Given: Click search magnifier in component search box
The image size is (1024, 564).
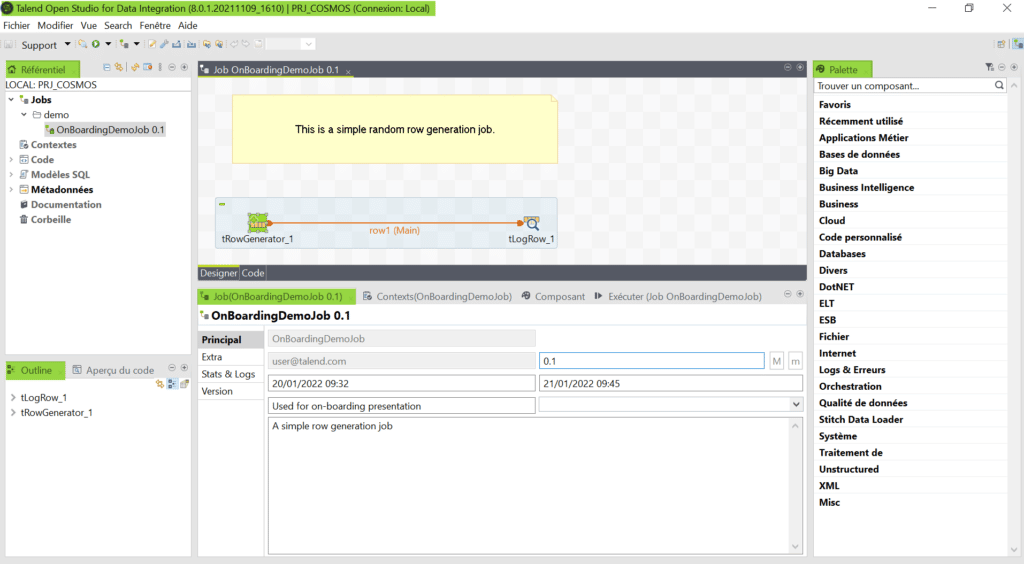Looking at the screenshot, I should pyautogui.click(x=999, y=86).
